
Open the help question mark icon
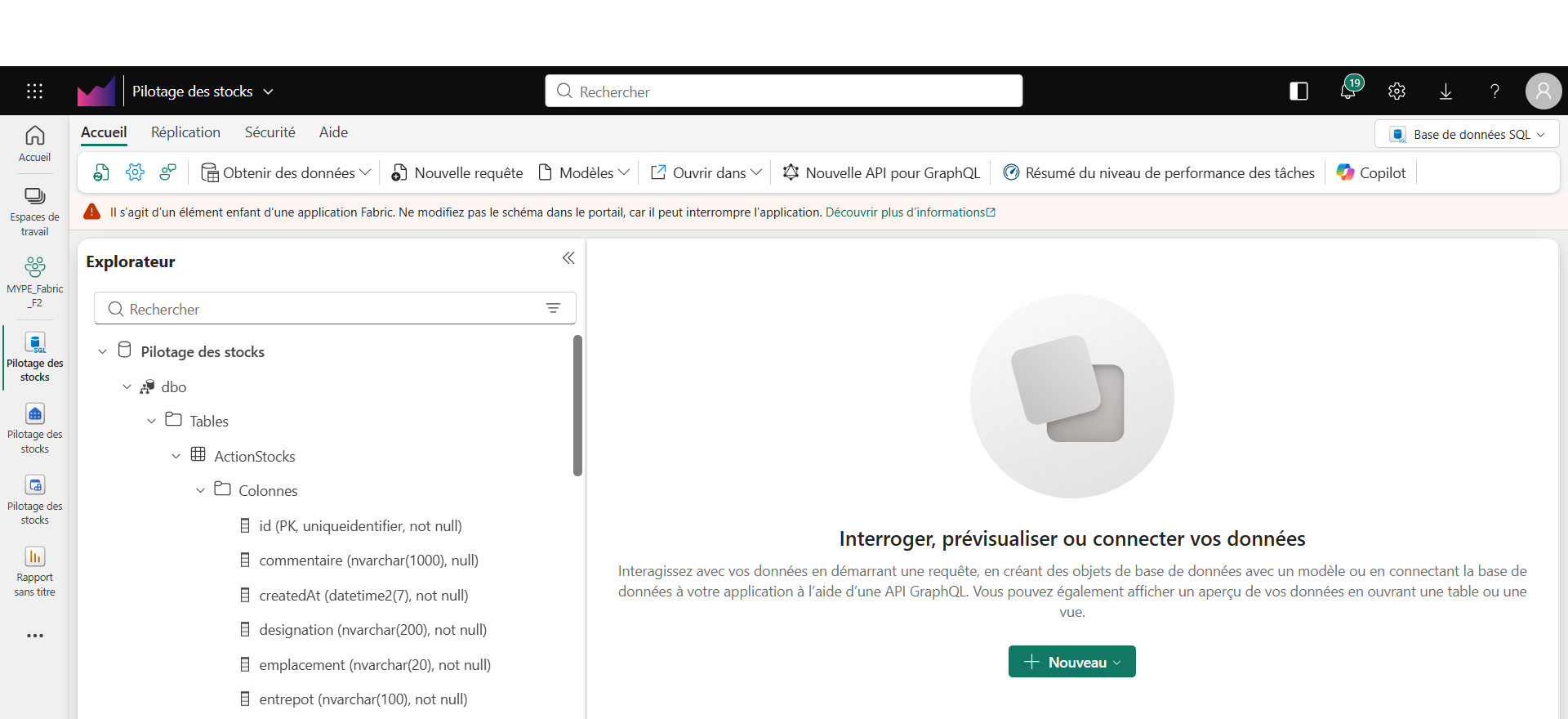point(1494,91)
